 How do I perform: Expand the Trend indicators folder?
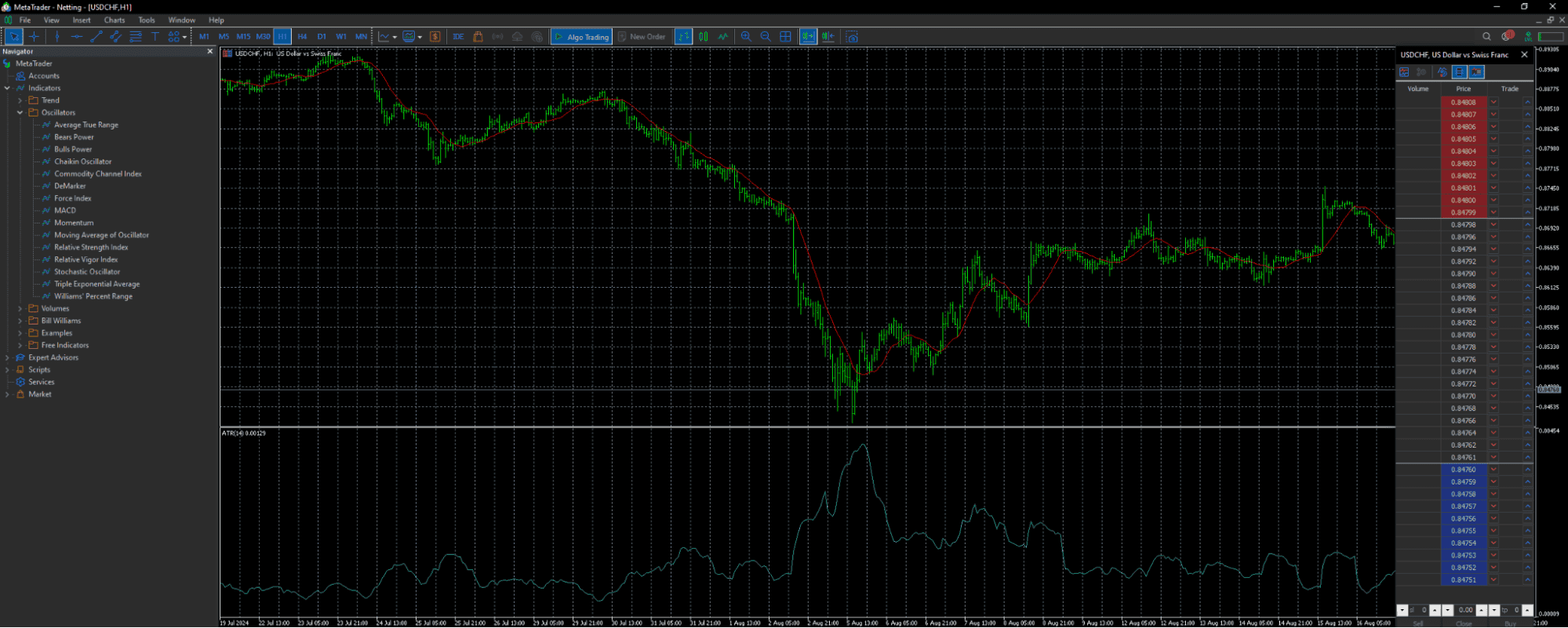pos(20,100)
